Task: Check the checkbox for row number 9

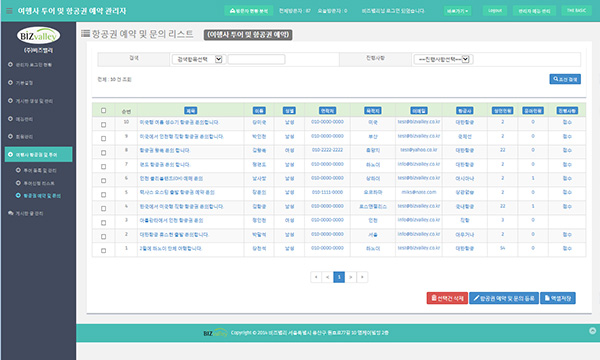Action: [x=103, y=138]
